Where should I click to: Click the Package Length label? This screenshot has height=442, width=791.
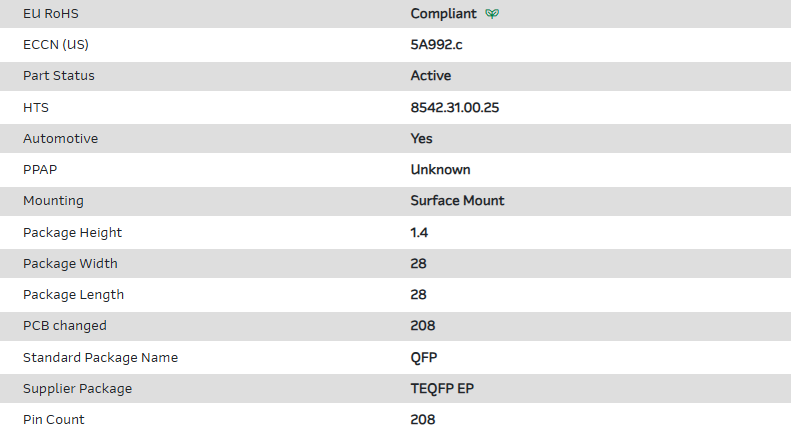[x=73, y=295]
